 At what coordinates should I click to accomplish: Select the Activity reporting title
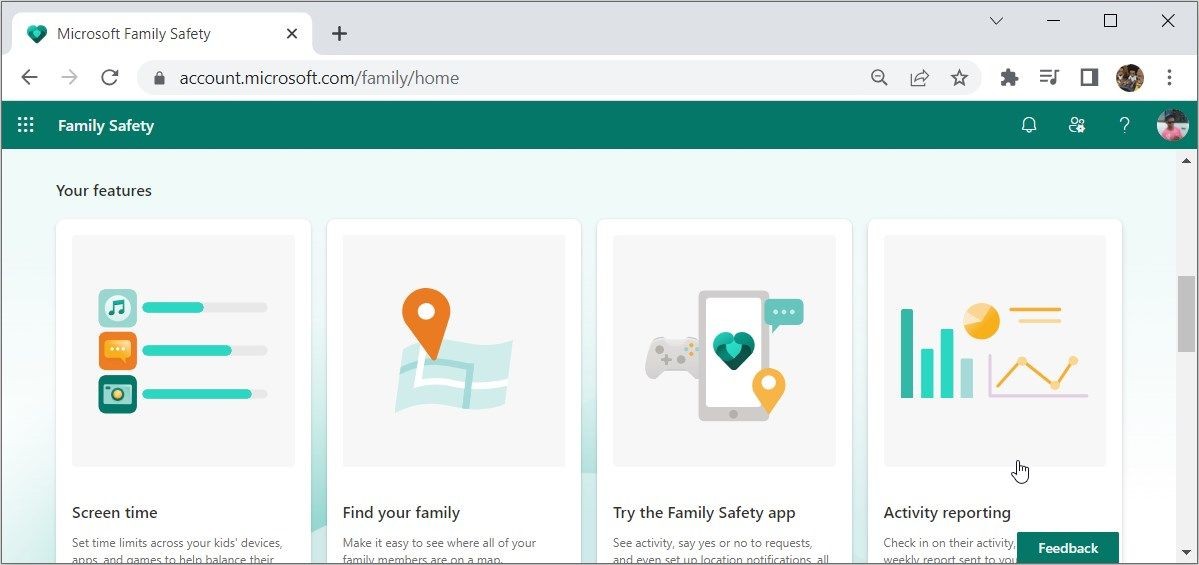[x=947, y=512]
